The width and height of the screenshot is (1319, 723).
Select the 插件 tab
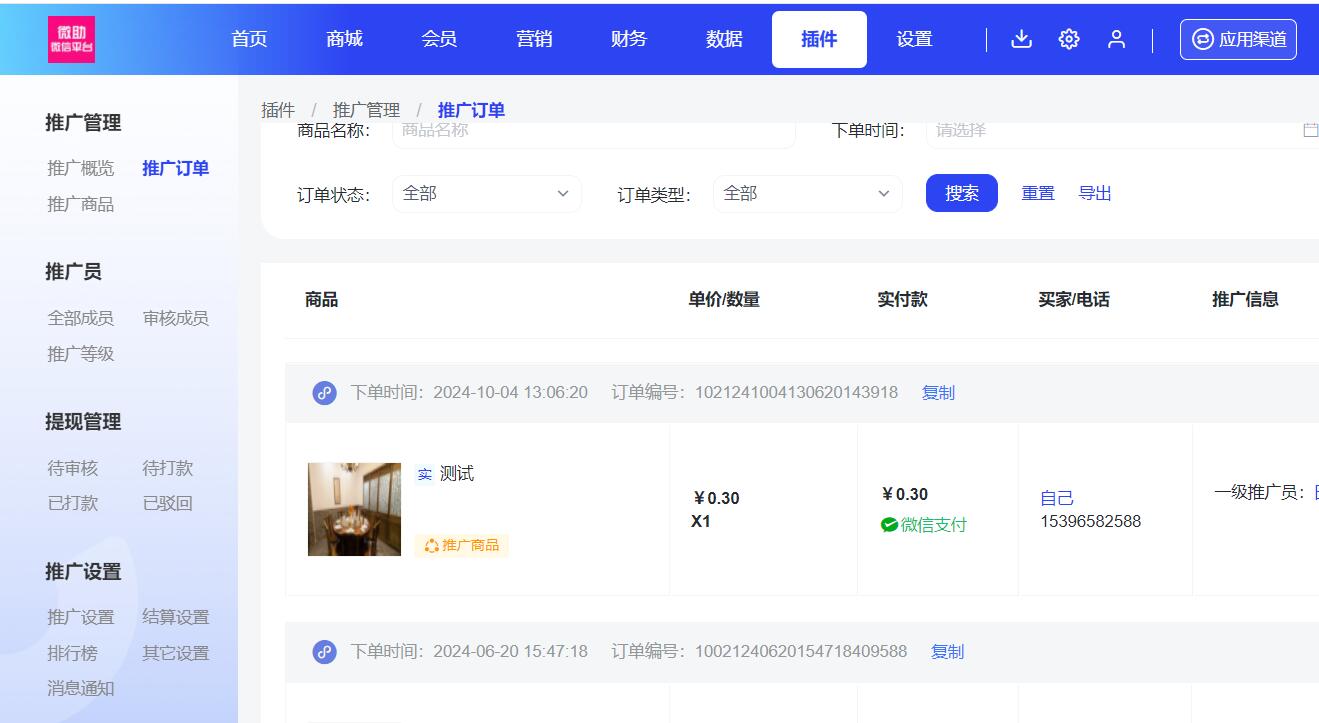tap(819, 39)
